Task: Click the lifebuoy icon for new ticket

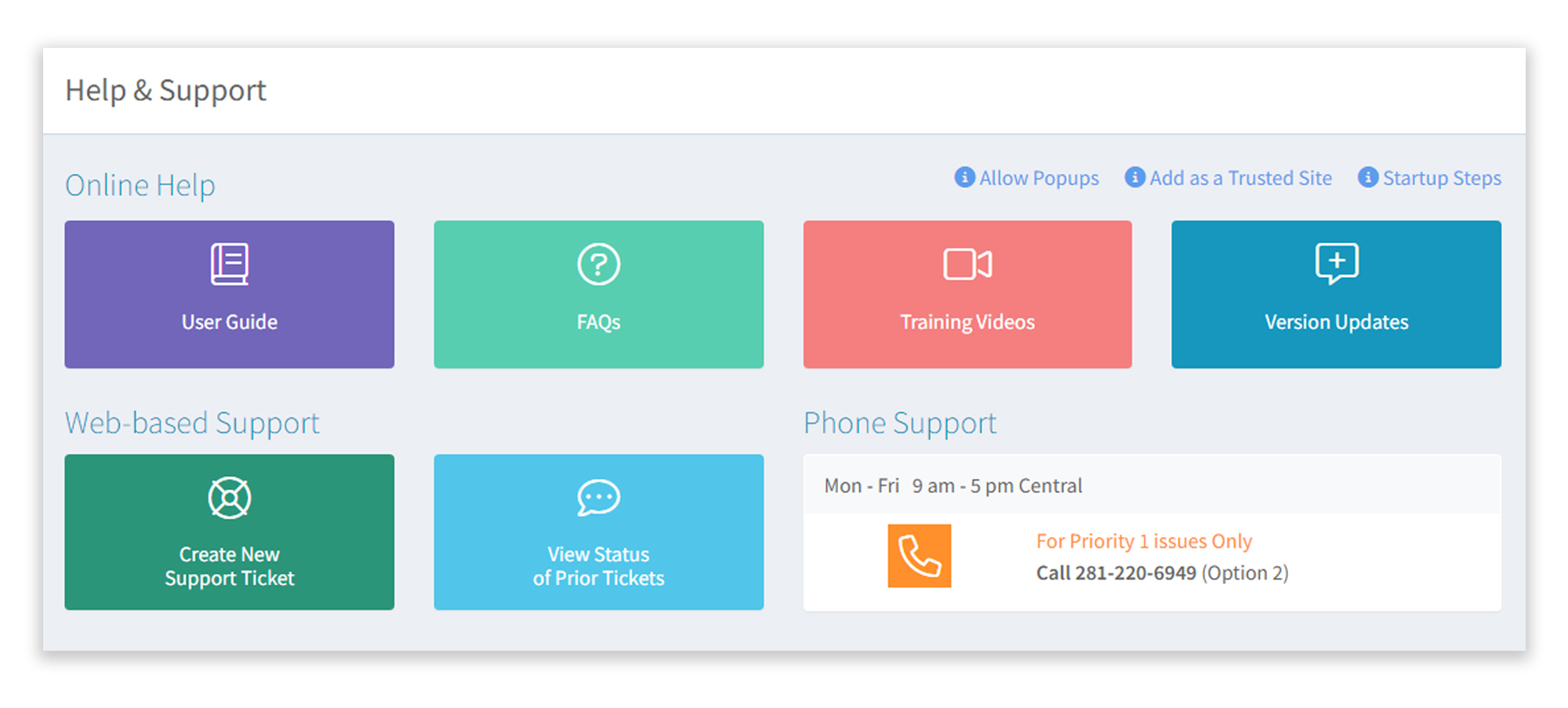Action: [230, 498]
